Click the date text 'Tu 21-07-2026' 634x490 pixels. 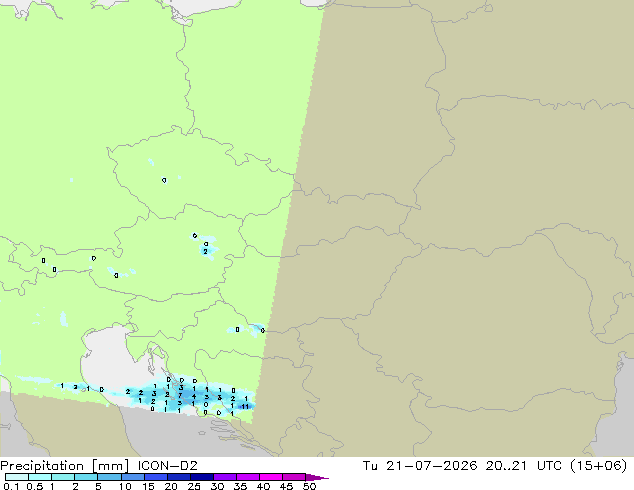420,466
